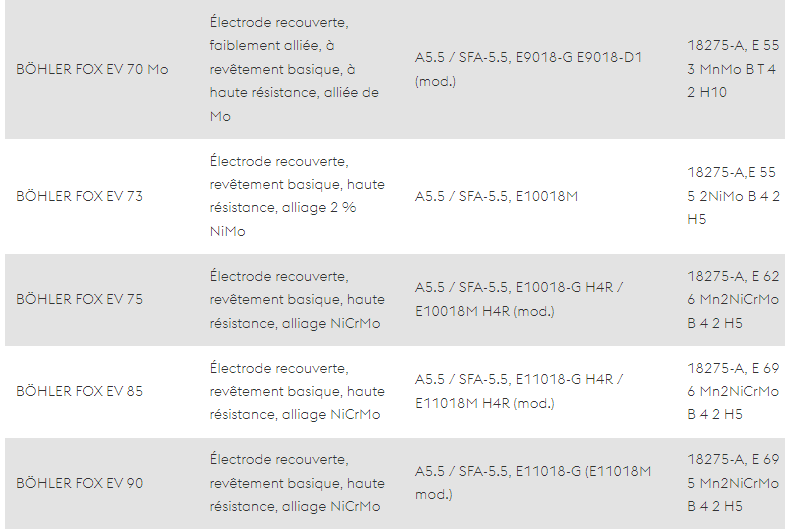The width and height of the screenshot is (785, 530).
Task: Click the A5.5 / SFA-5.5, E10018M classification cell
Action: coord(496,196)
